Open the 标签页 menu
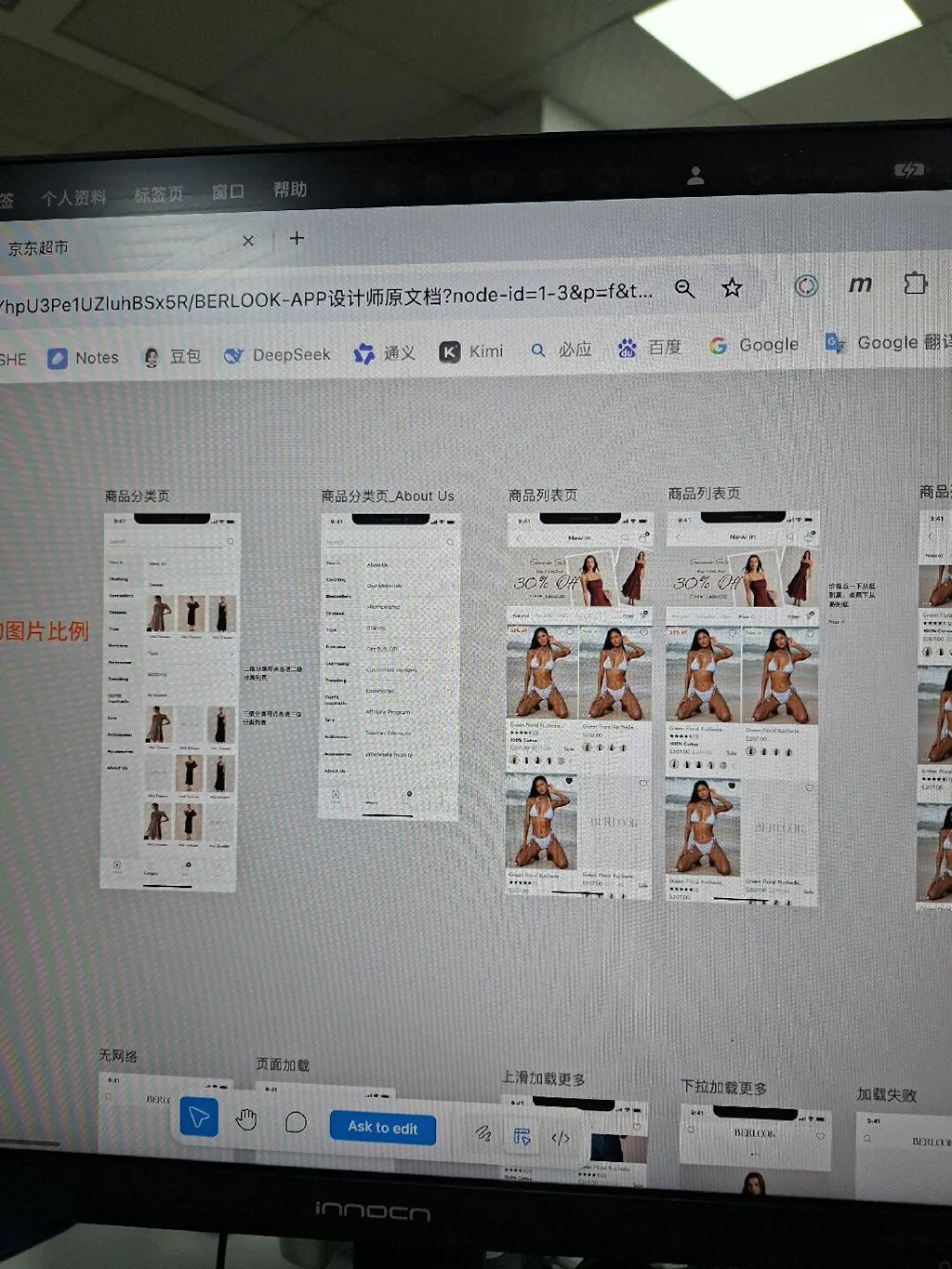 [159, 194]
